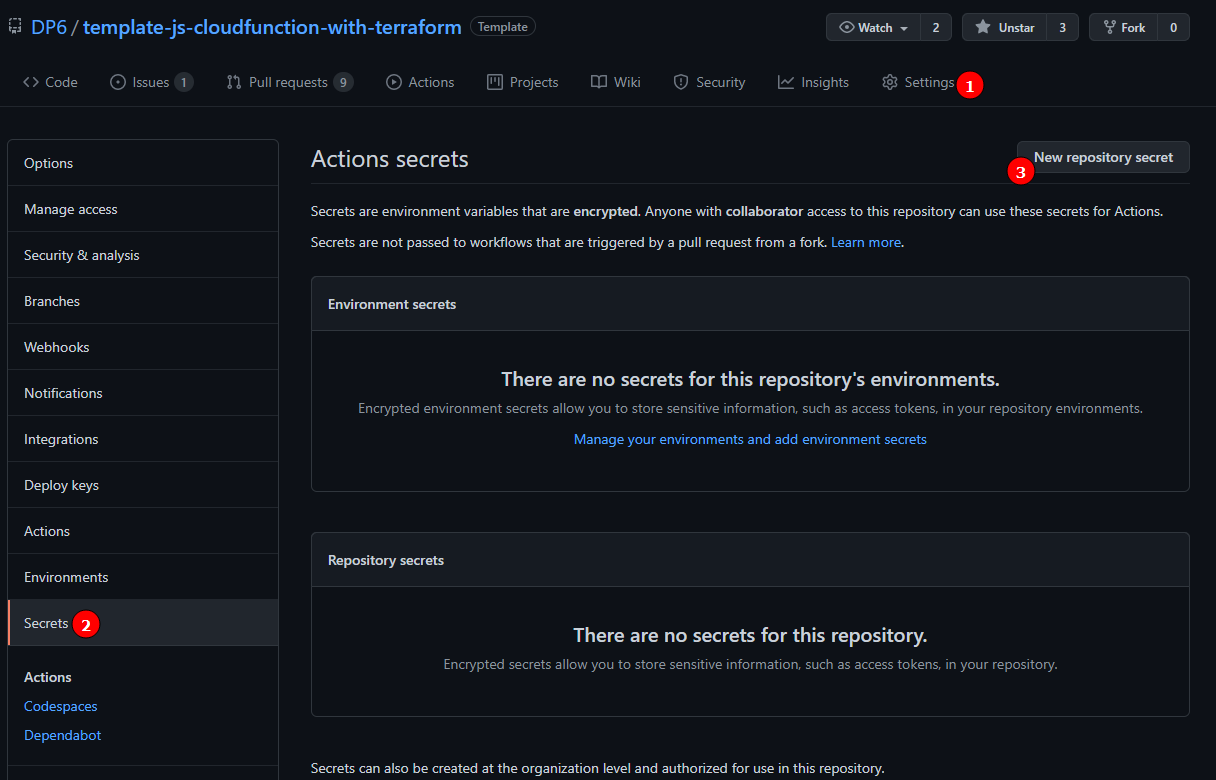Fork this repository
This screenshot has height=780, width=1216.
point(1123,27)
